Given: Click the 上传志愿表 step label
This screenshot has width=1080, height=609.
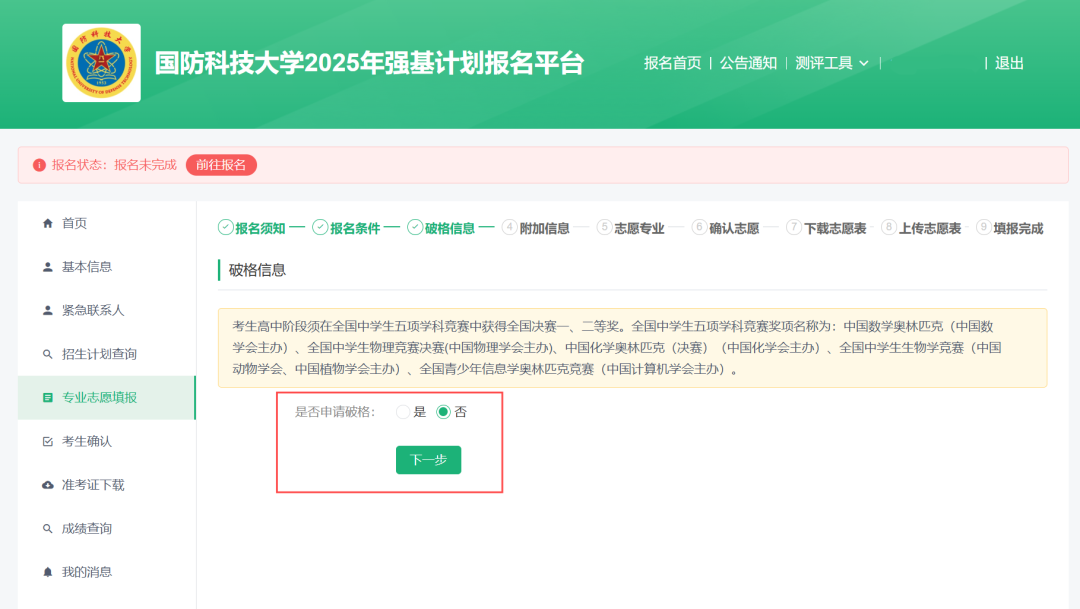Looking at the screenshot, I should 930,229.
